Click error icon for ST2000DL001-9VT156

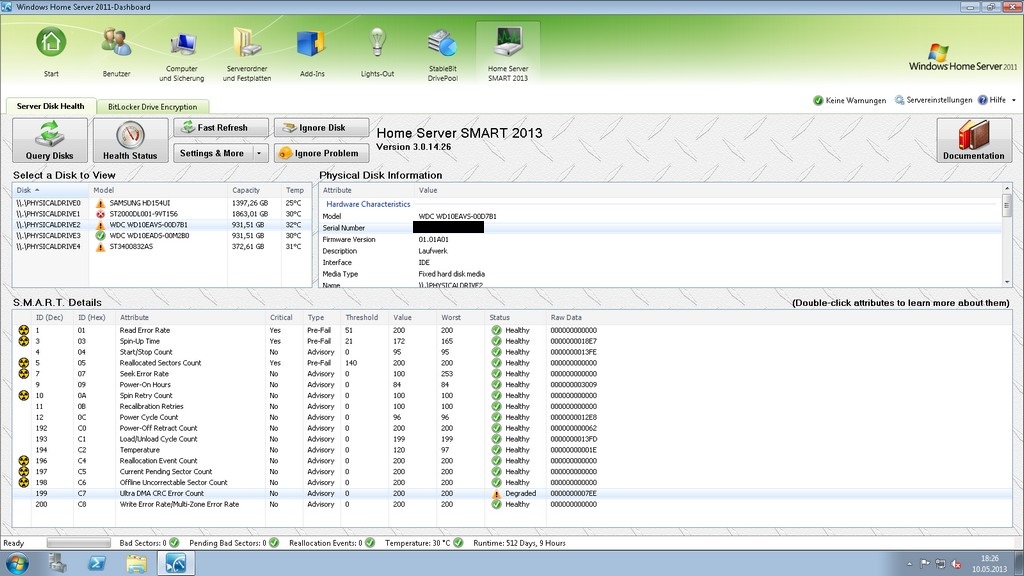pyautogui.click(x=101, y=214)
